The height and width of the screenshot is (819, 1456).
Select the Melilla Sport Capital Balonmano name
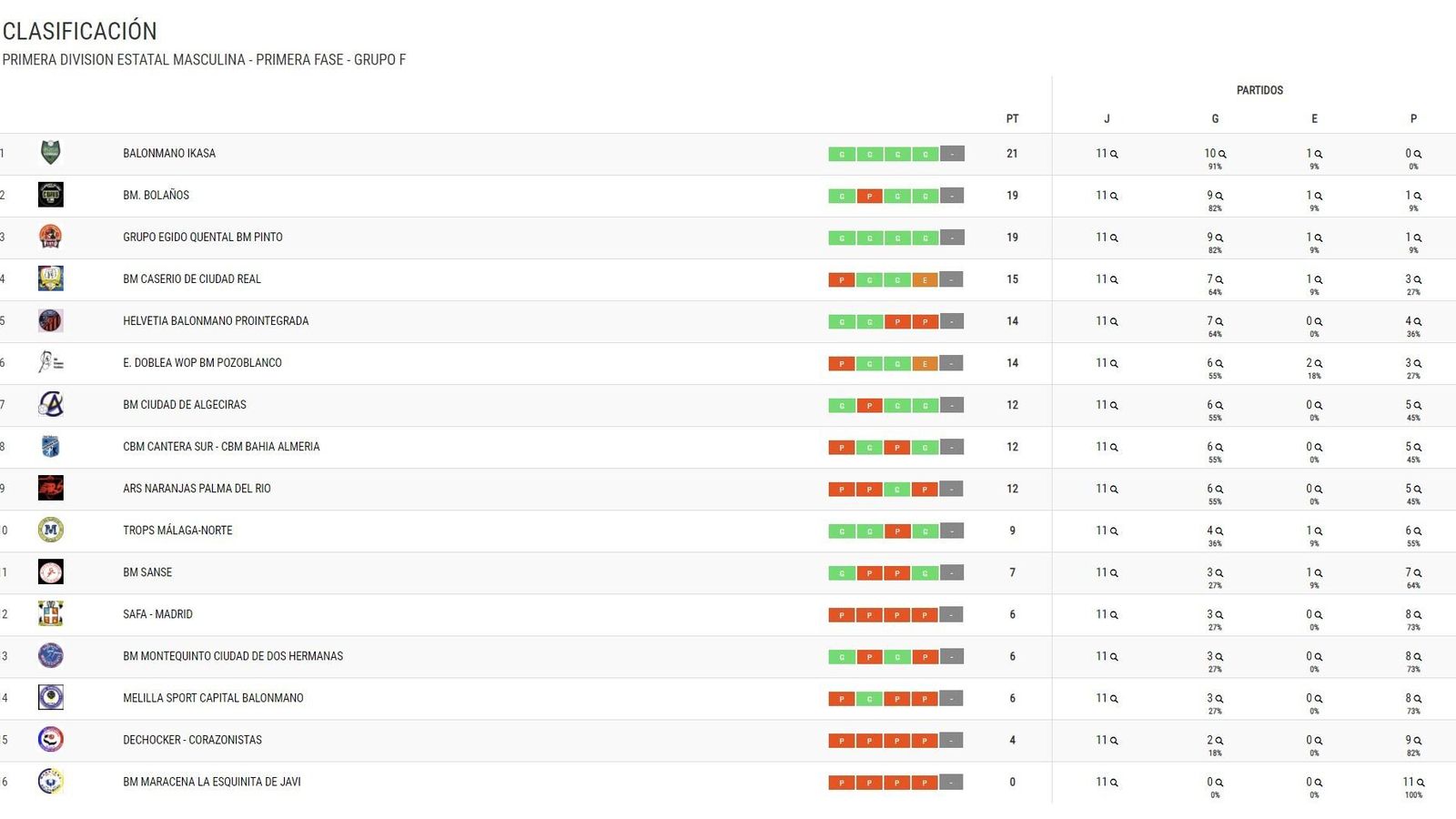213,698
